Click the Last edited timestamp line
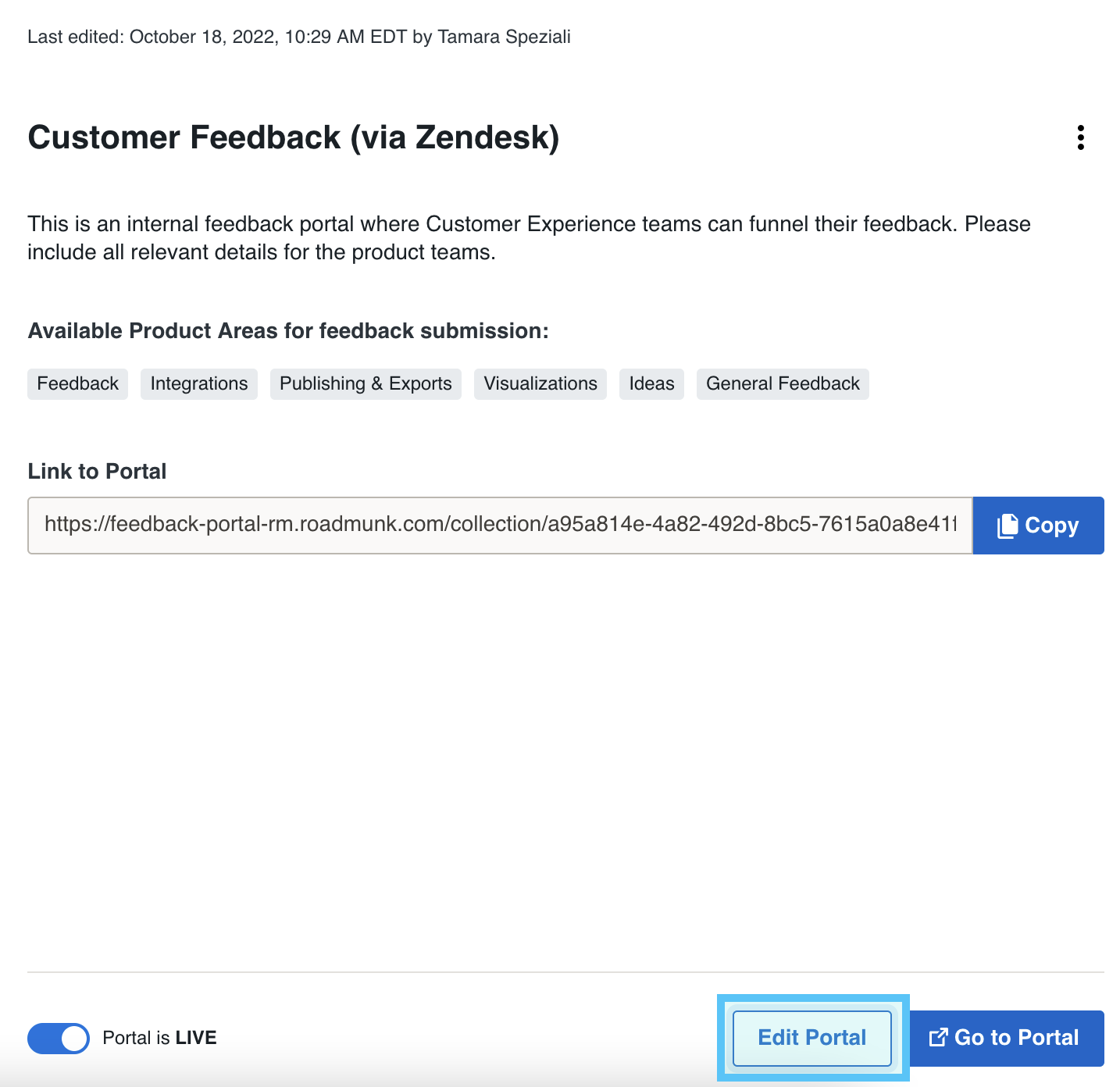This screenshot has height=1087, width=1120. point(299,37)
